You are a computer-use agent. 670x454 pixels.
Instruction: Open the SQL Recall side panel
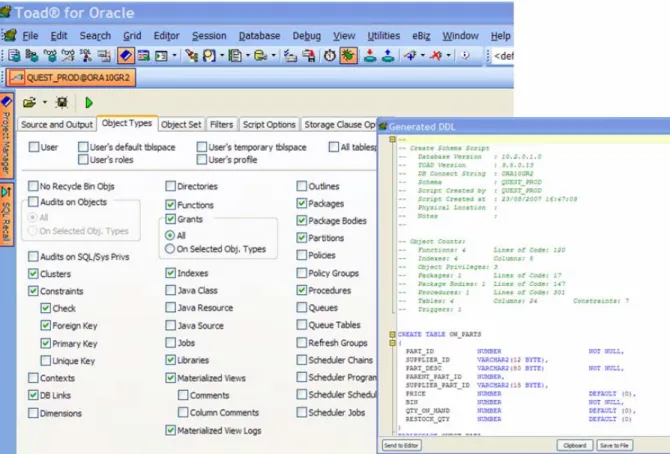point(6,215)
